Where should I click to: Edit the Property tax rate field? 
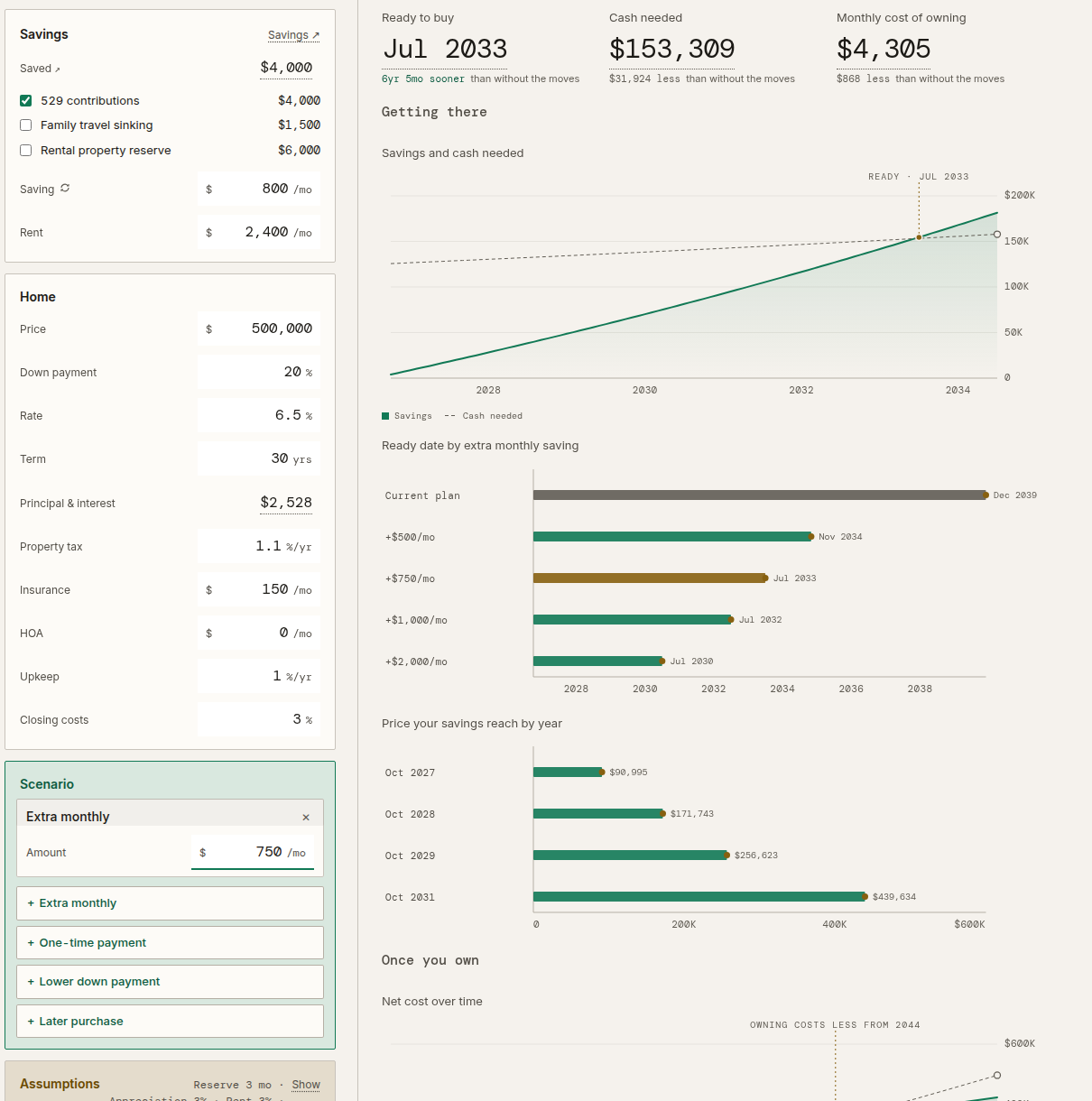(x=259, y=546)
